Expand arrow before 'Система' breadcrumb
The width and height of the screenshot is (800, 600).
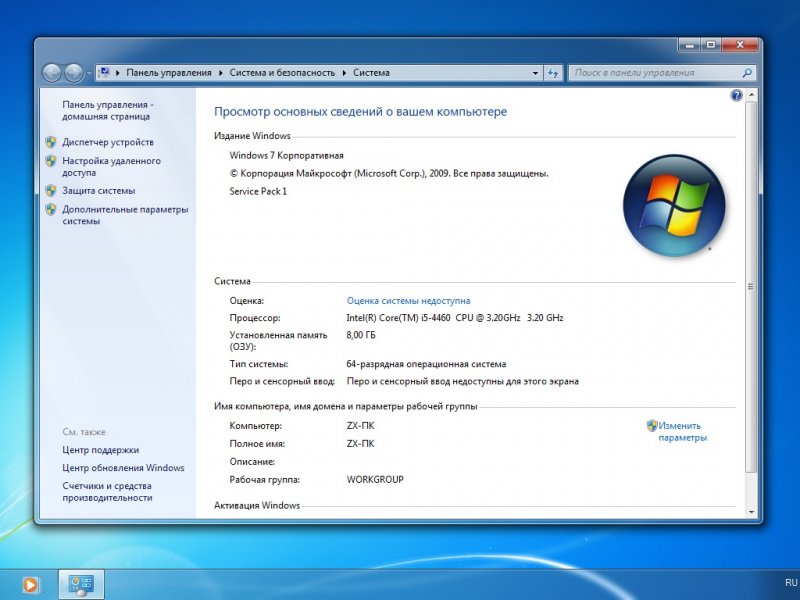pos(344,73)
